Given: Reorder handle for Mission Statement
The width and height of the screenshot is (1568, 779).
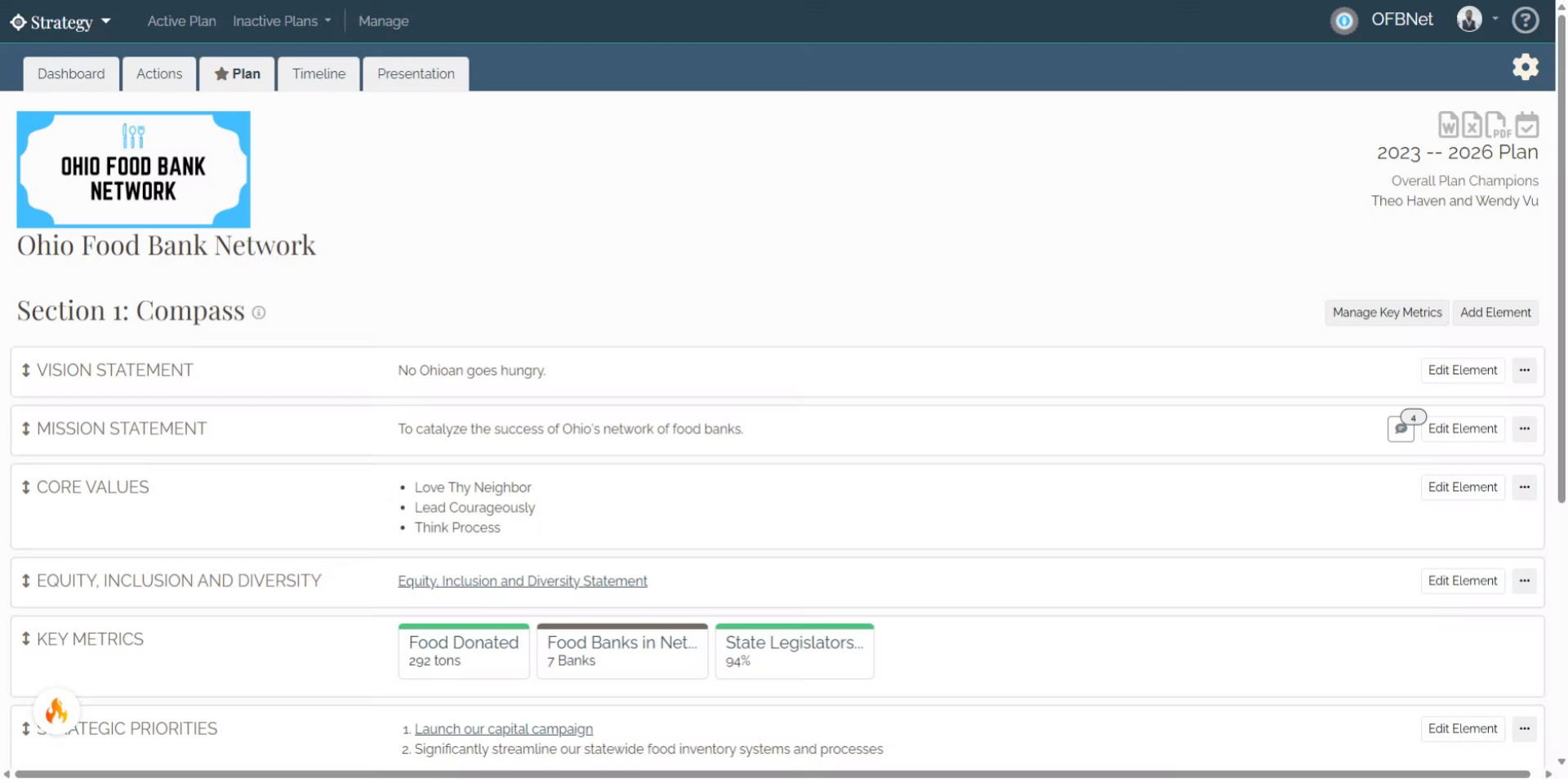Looking at the screenshot, I should (26, 429).
